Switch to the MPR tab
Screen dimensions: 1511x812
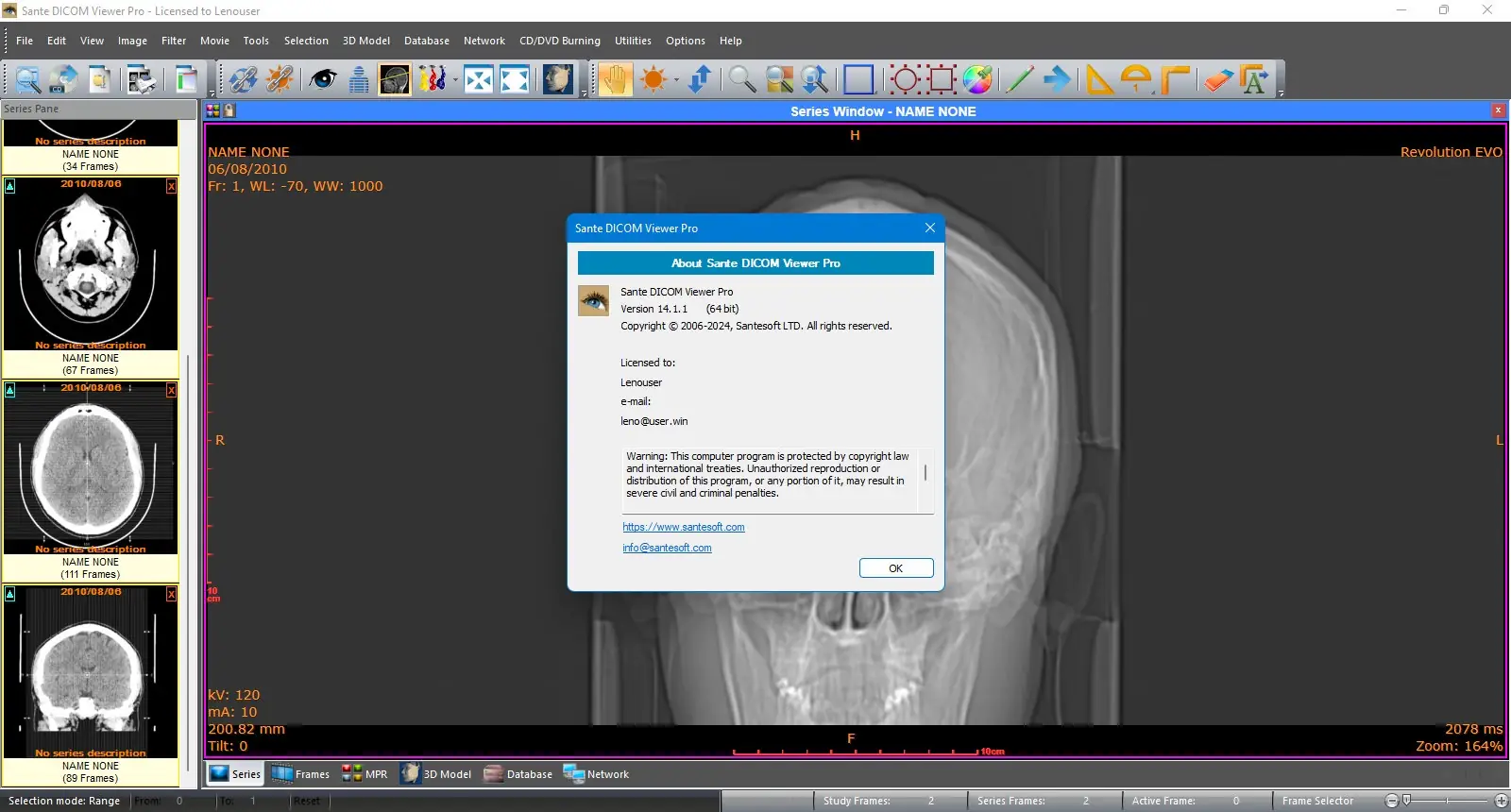click(365, 774)
